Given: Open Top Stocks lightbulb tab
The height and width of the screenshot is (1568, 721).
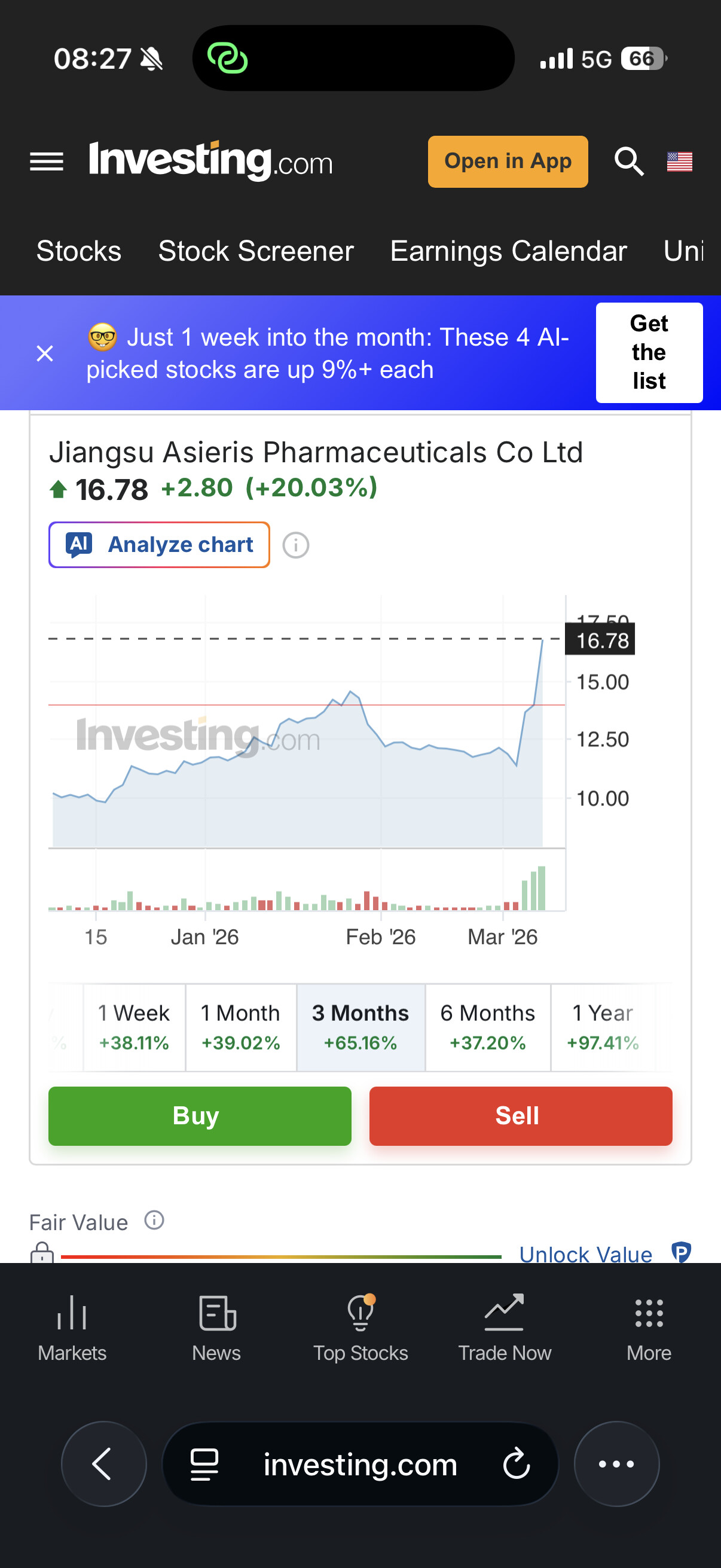Looking at the screenshot, I should [360, 1327].
